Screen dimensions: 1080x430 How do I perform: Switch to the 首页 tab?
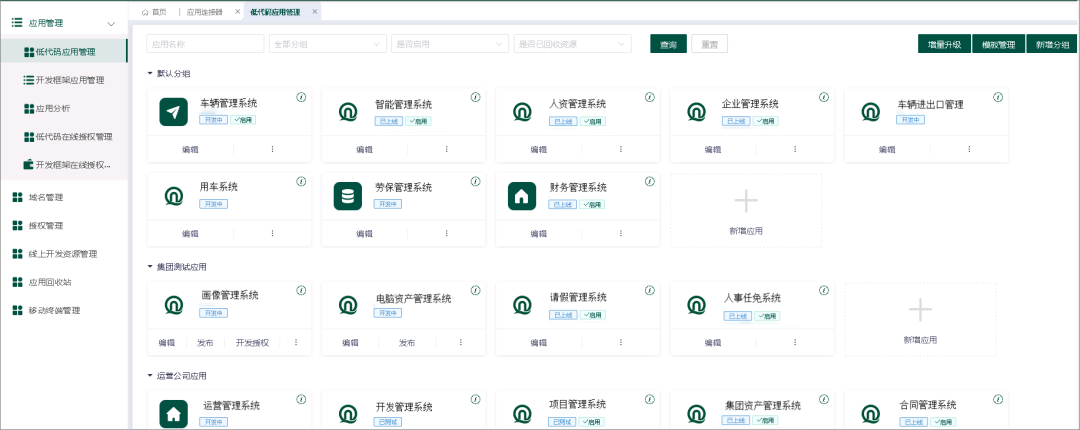coord(153,12)
